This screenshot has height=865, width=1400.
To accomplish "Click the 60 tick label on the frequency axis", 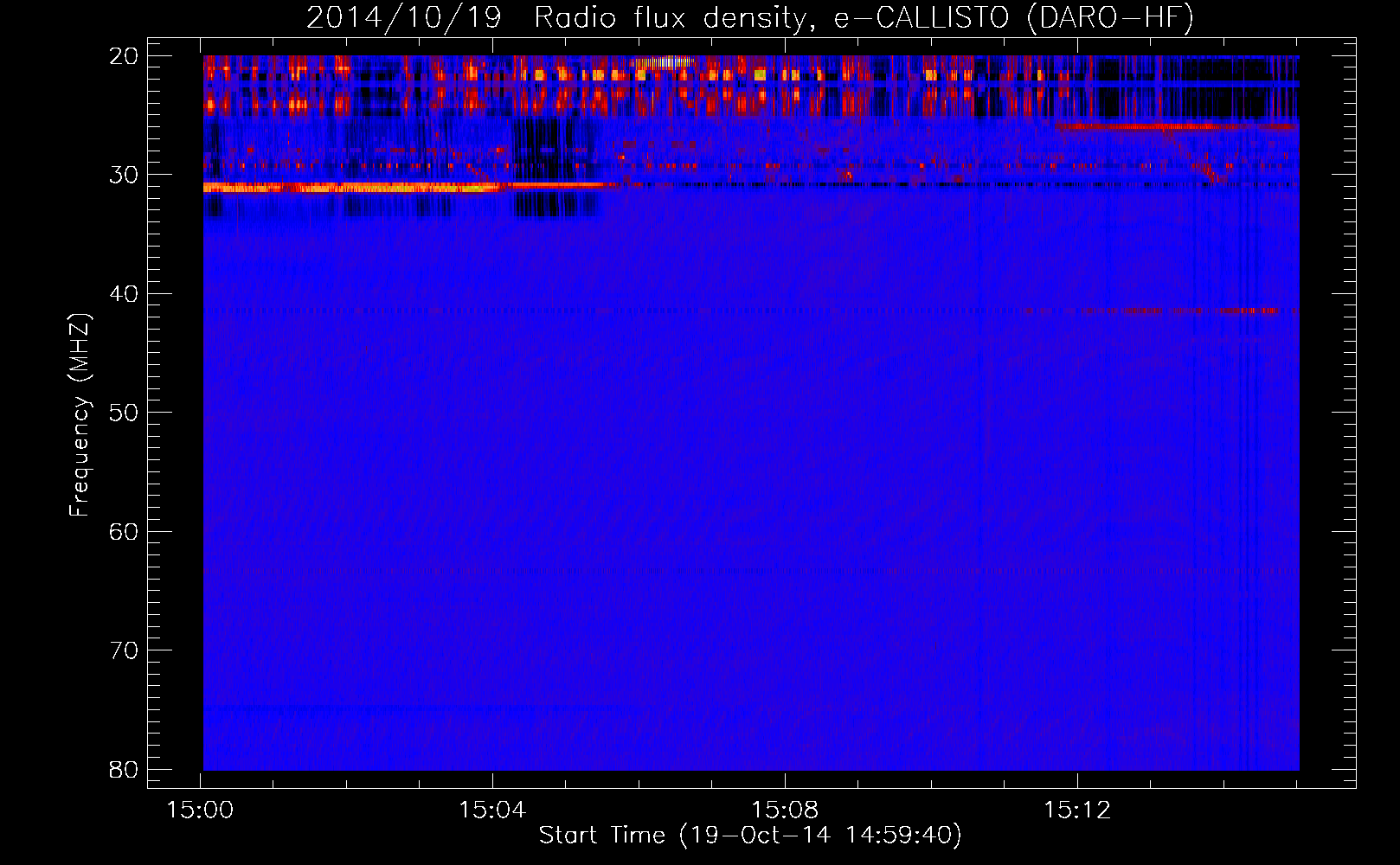I will [124, 531].
